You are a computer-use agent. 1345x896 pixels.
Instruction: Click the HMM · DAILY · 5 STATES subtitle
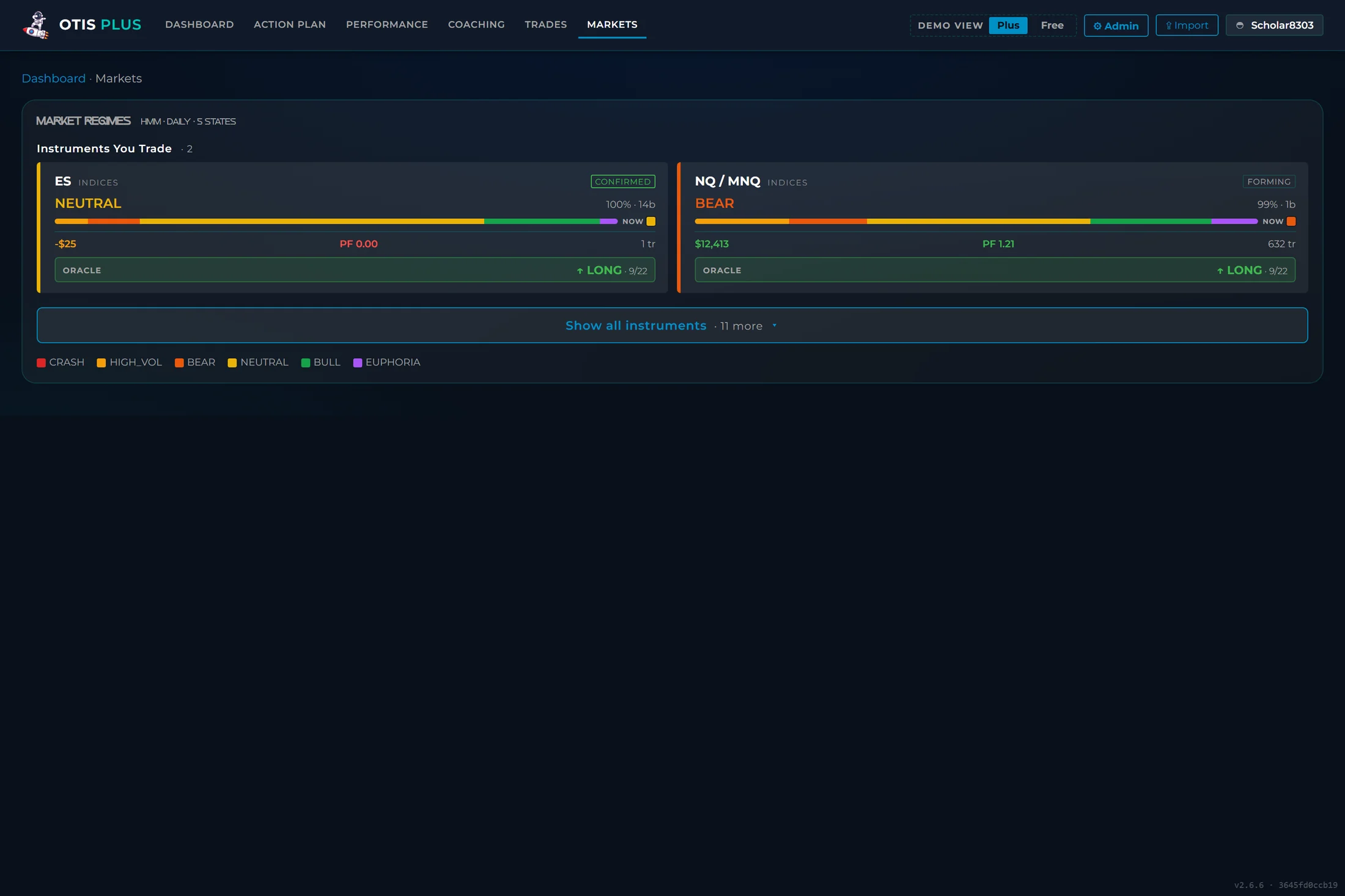point(188,122)
